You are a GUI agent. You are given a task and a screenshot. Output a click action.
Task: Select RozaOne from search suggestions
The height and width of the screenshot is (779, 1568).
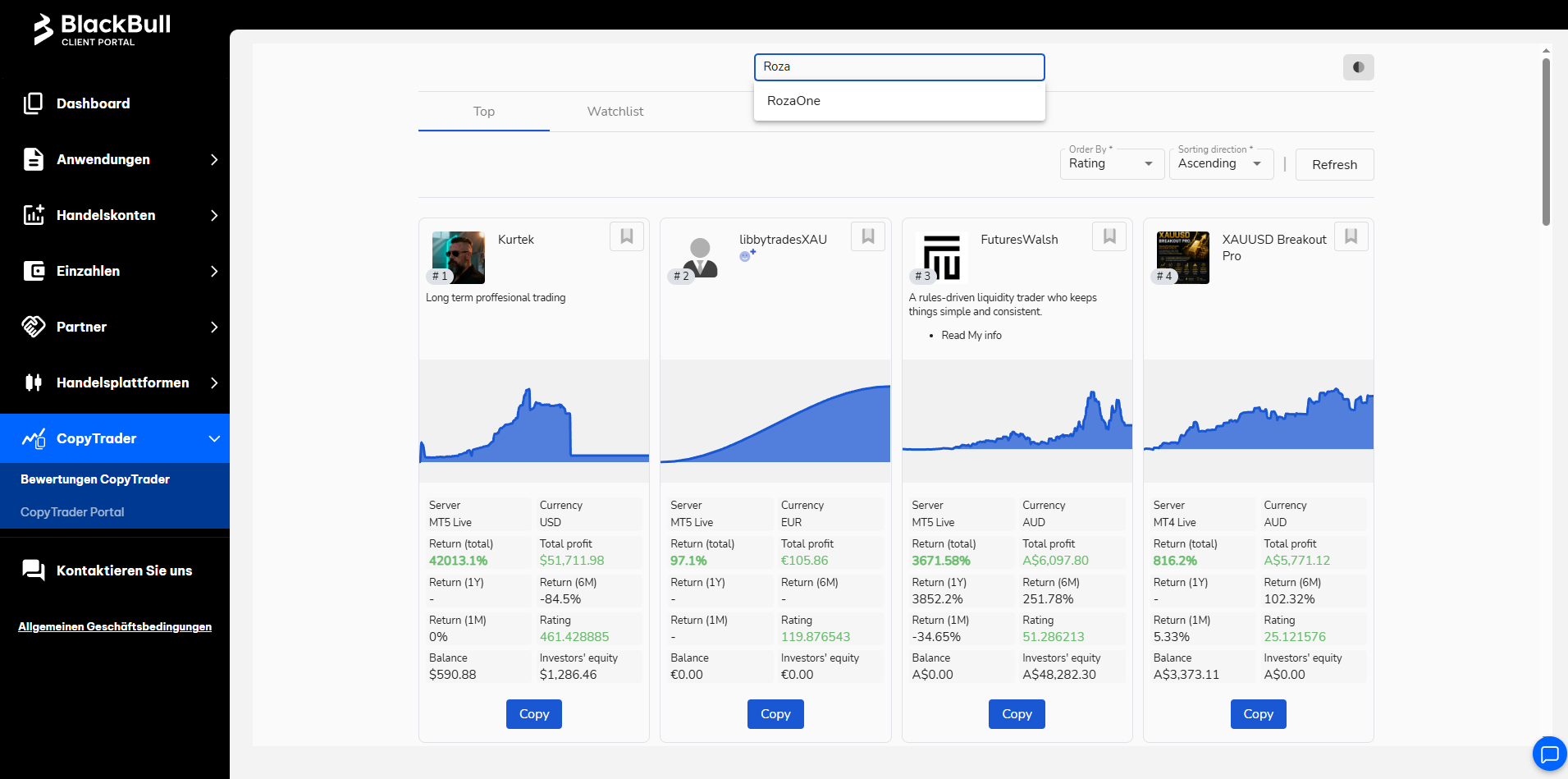[899, 101]
